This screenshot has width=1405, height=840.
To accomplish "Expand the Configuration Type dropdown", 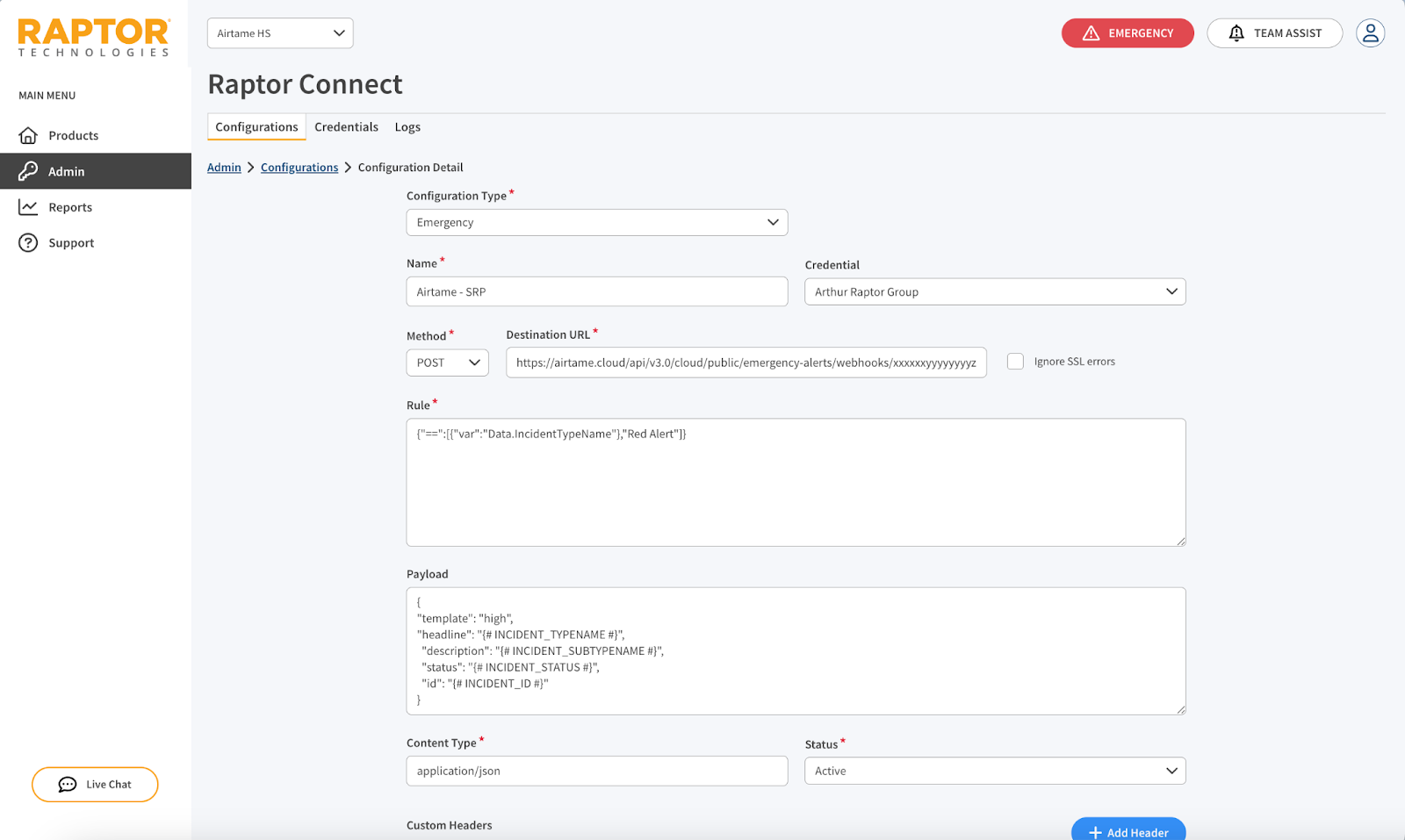I will pos(597,222).
